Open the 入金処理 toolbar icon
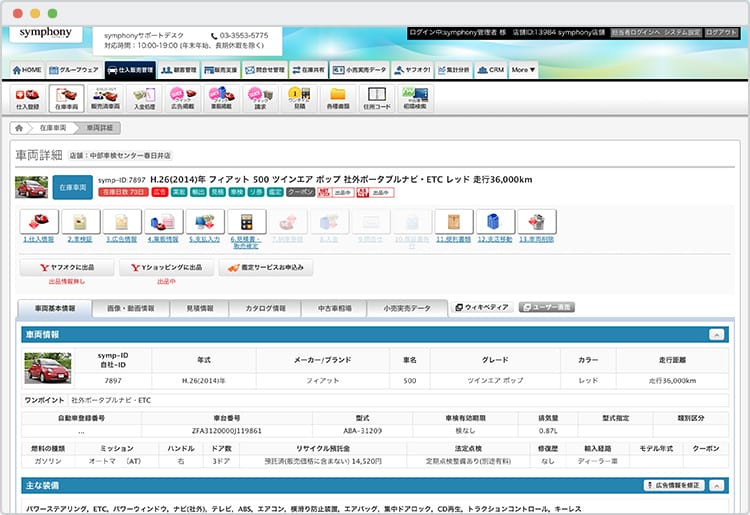 point(144,97)
